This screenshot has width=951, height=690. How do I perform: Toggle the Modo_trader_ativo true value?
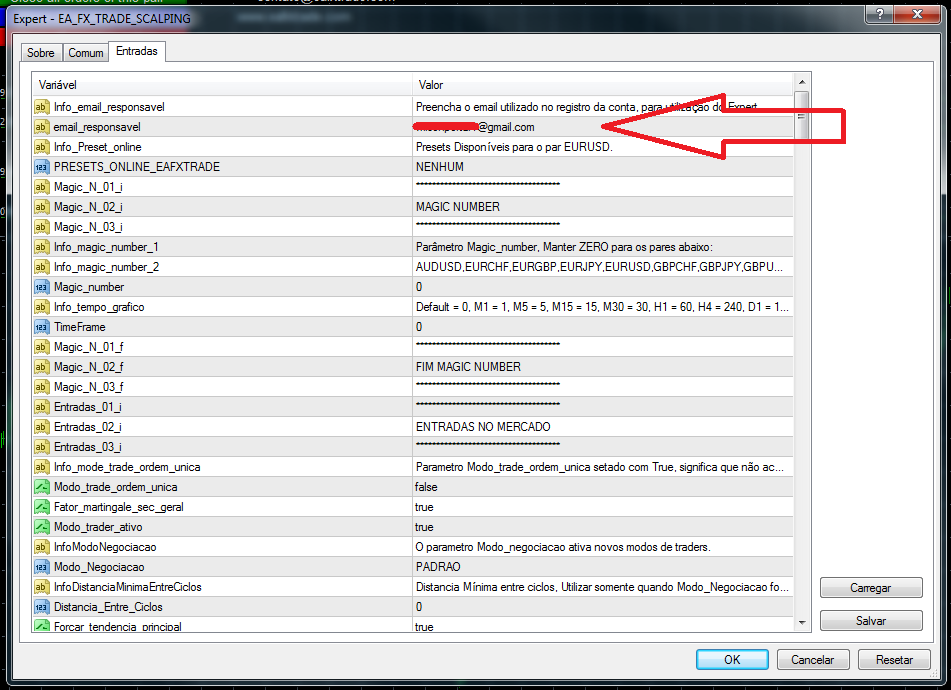[424, 527]
